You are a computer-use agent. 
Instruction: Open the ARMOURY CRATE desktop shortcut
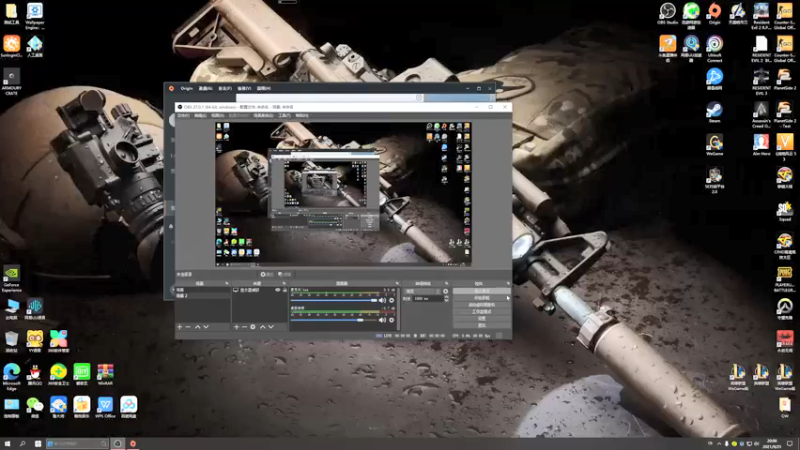coord(11,82)
